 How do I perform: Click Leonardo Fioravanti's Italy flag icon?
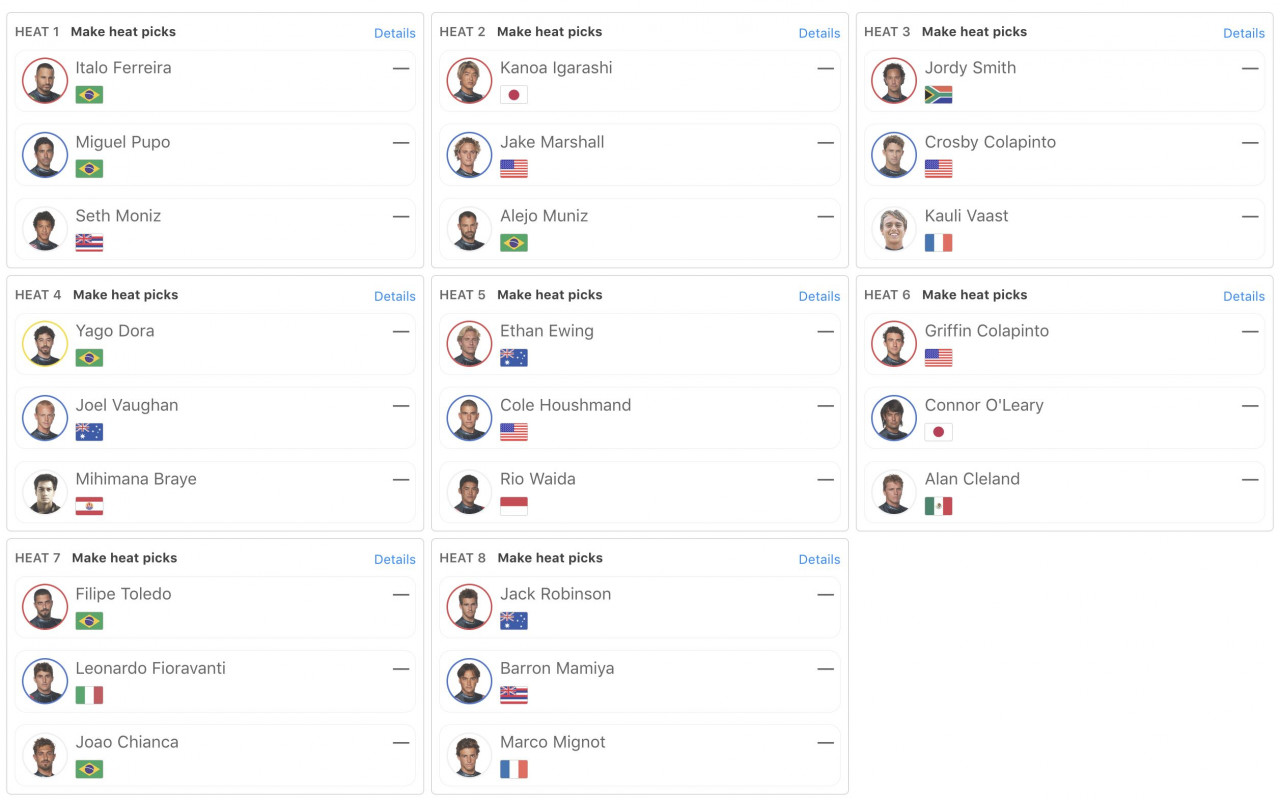[x=89, y=695]
